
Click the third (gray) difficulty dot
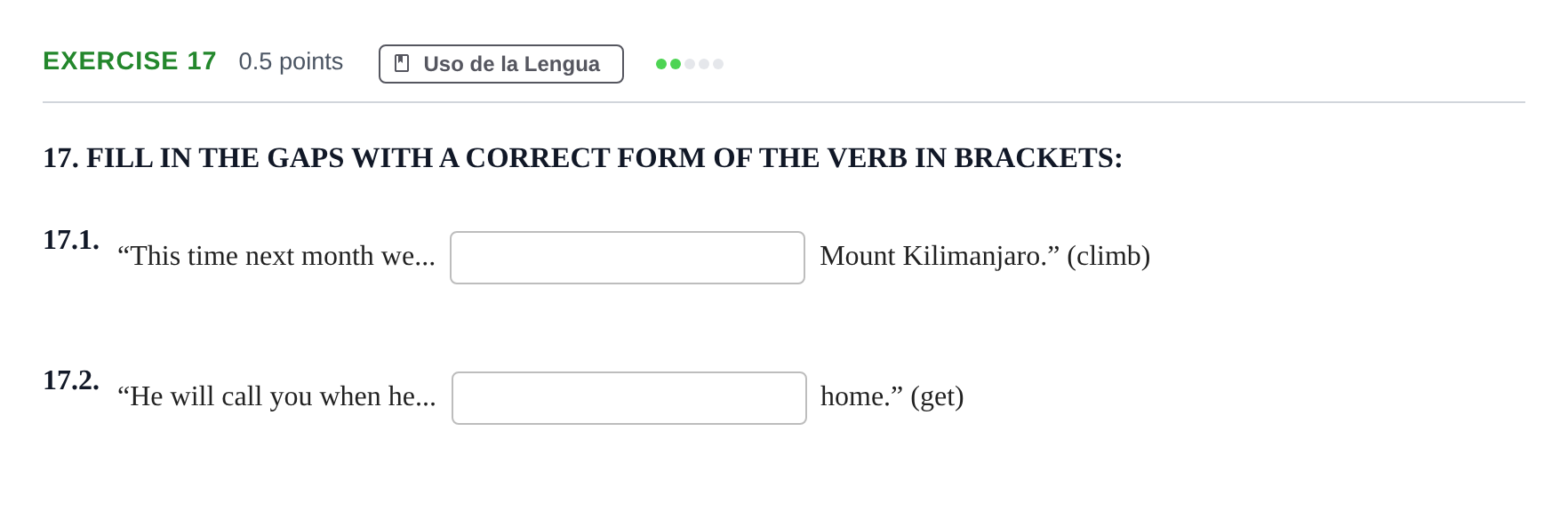click(x=690, y=64)
